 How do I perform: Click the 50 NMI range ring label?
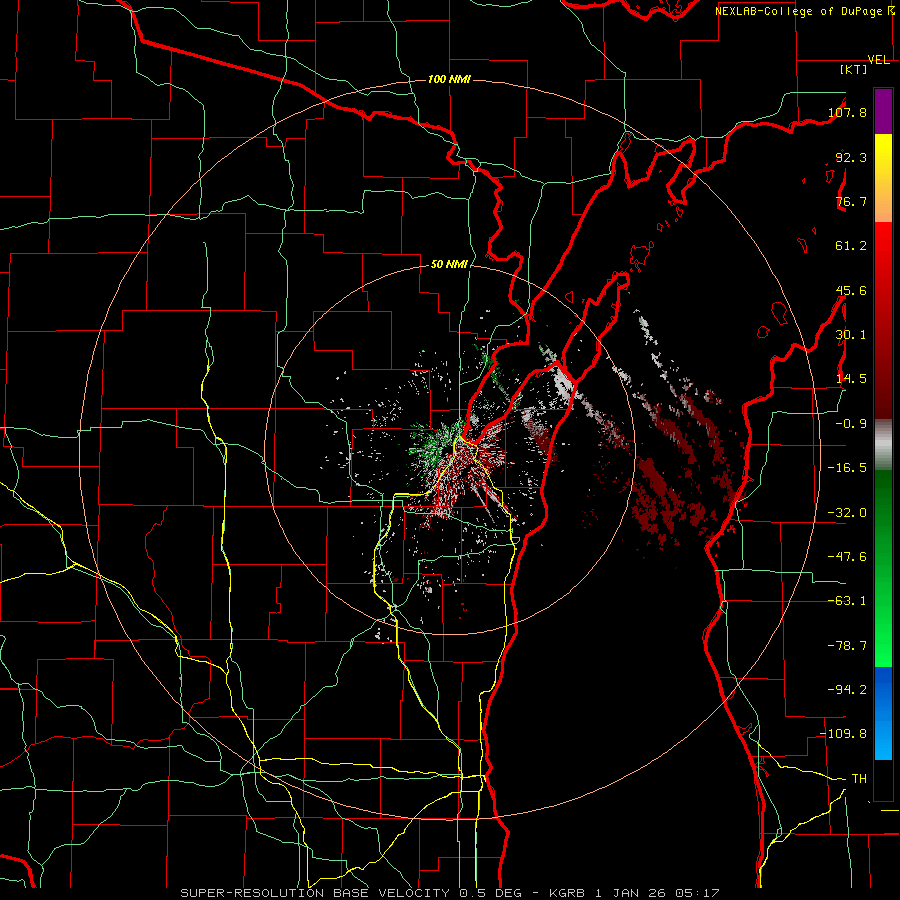coord(449,264)
